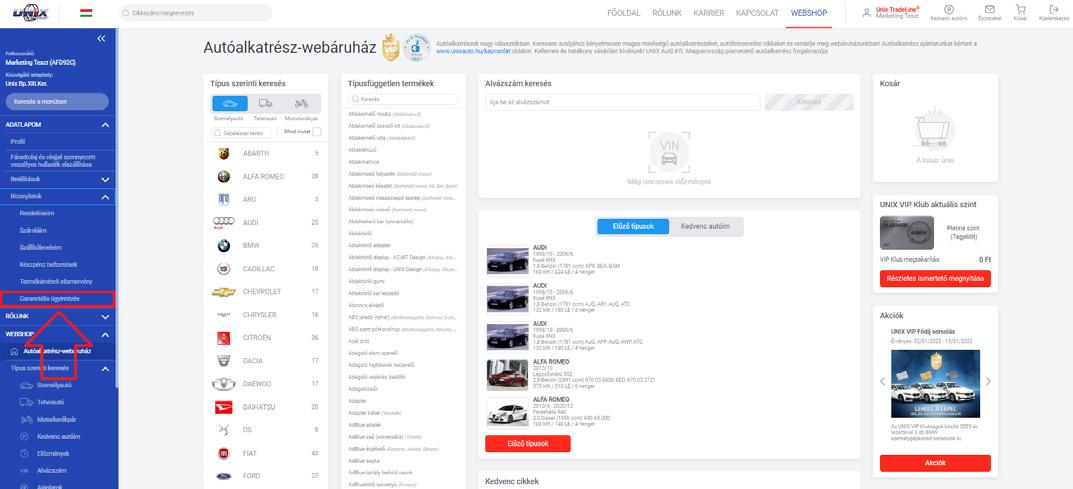Image resolution: width=1073 pixels, height=489 pixels.
Task: Click platinum VIP card image
Action: (907, 233)
